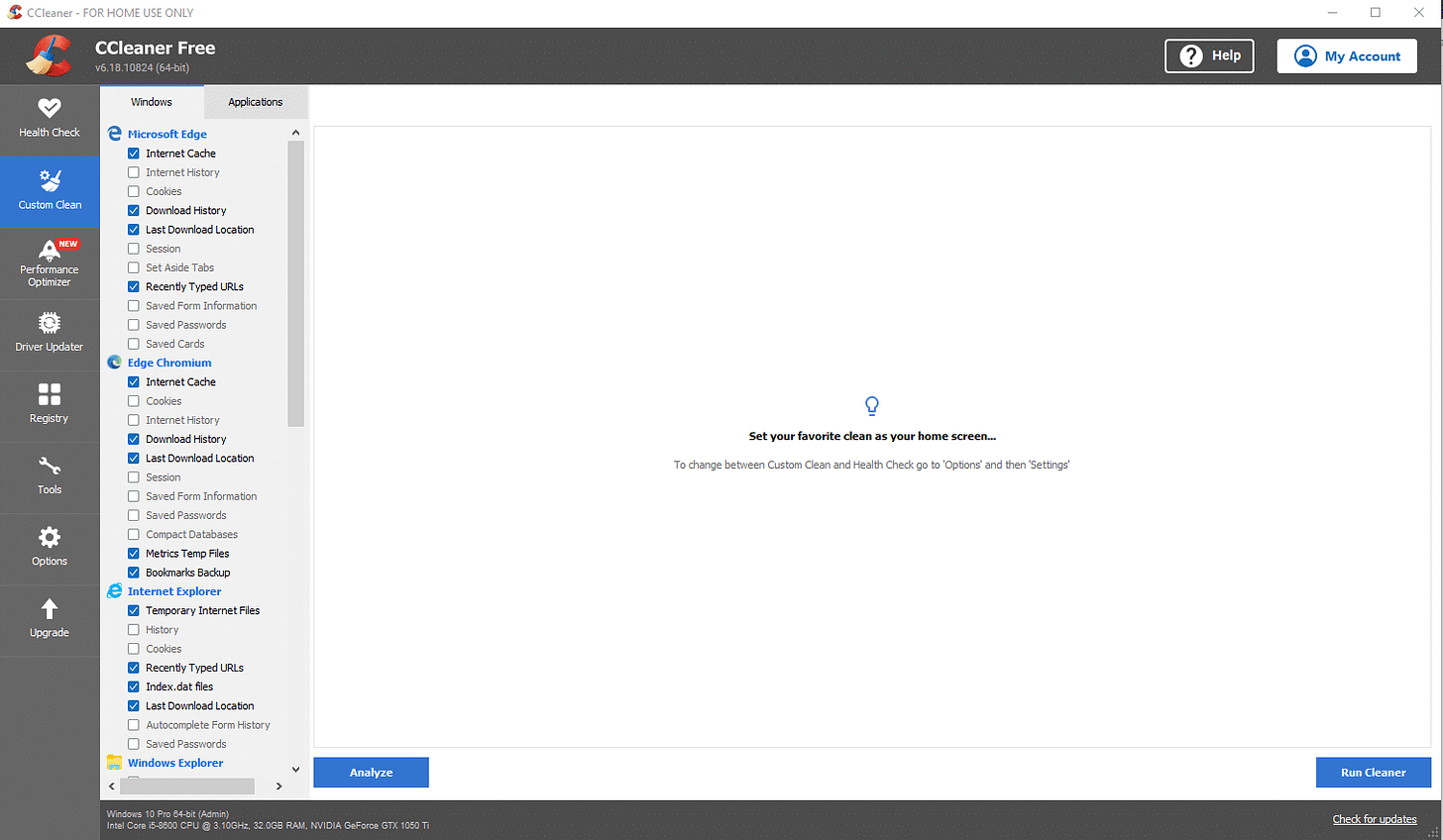
Task: Switch to the Applications tab
Action: [x=256, y=101]
